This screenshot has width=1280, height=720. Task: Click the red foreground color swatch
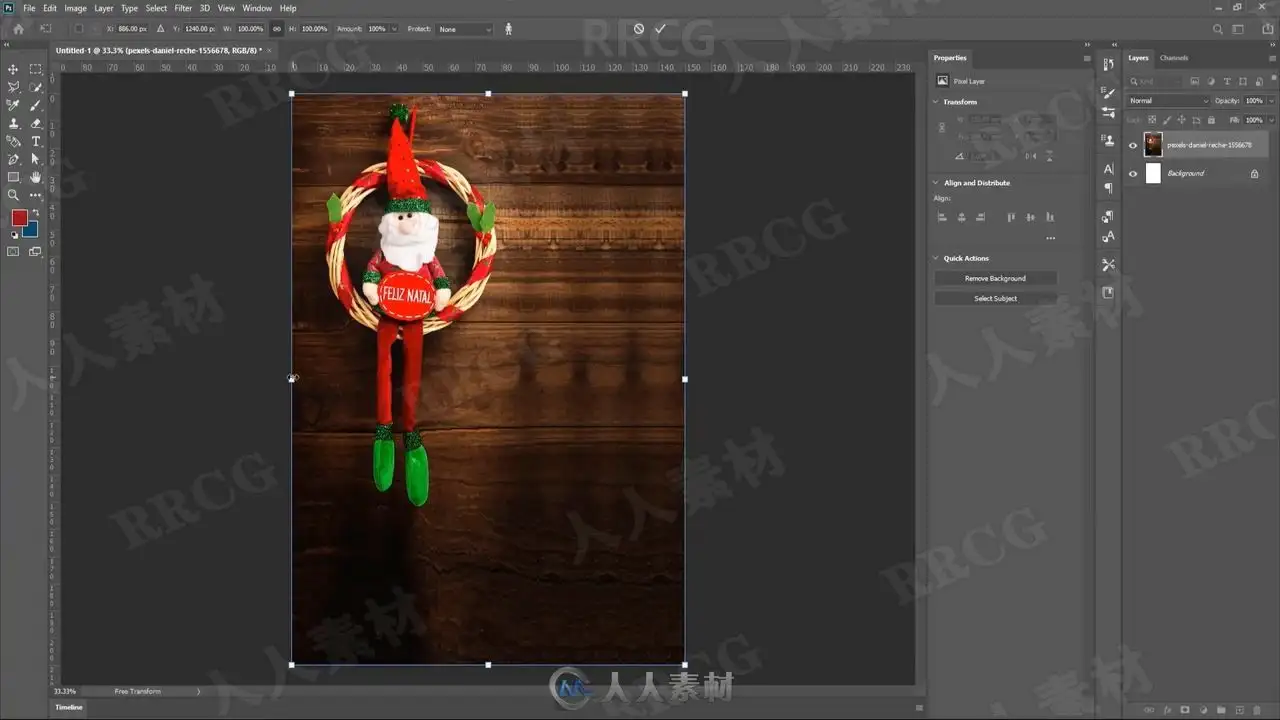tap(19, 218)
